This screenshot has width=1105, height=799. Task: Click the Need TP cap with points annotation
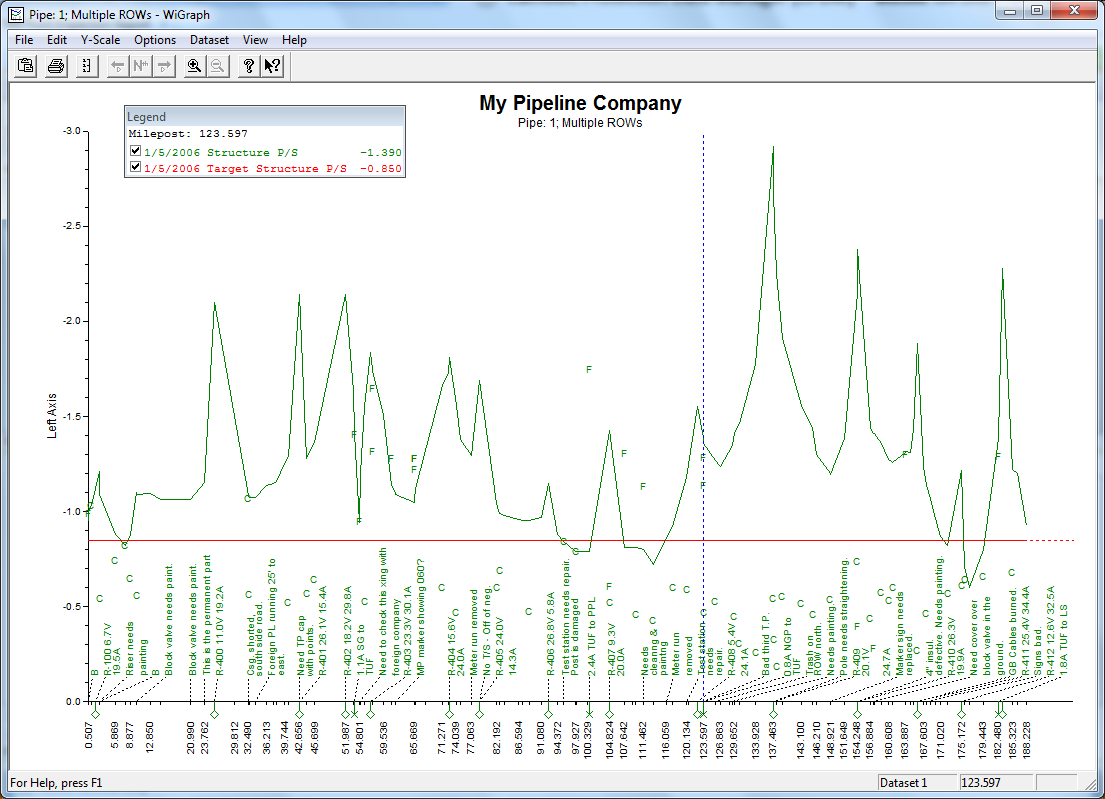coord(306,646)
